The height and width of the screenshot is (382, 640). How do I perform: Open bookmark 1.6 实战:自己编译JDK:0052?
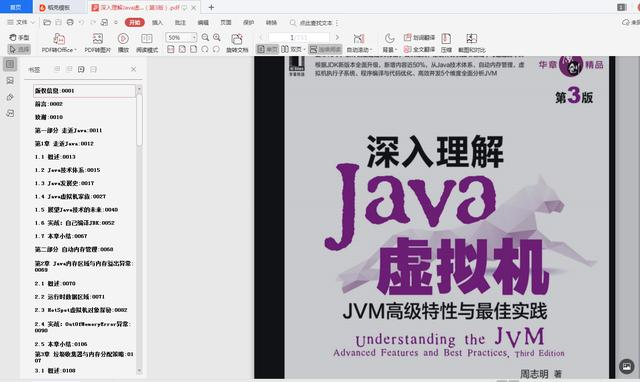[x=75, y=223]
